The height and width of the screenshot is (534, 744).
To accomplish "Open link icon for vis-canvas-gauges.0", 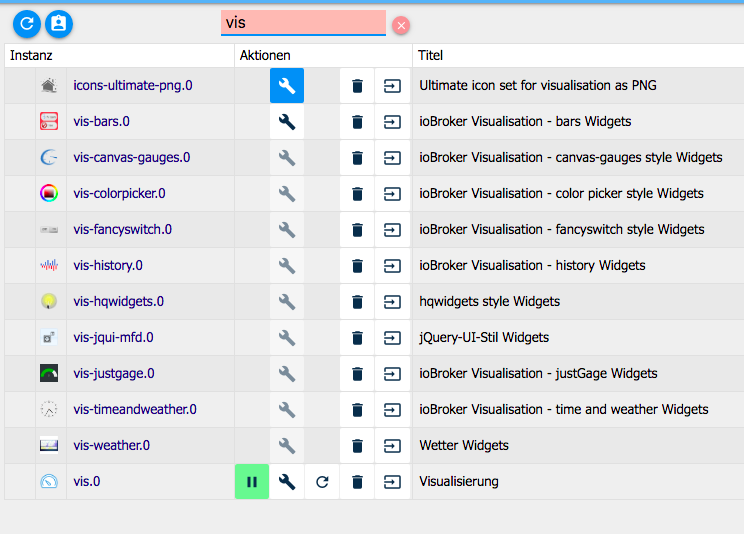I will [x=392, y=158].
